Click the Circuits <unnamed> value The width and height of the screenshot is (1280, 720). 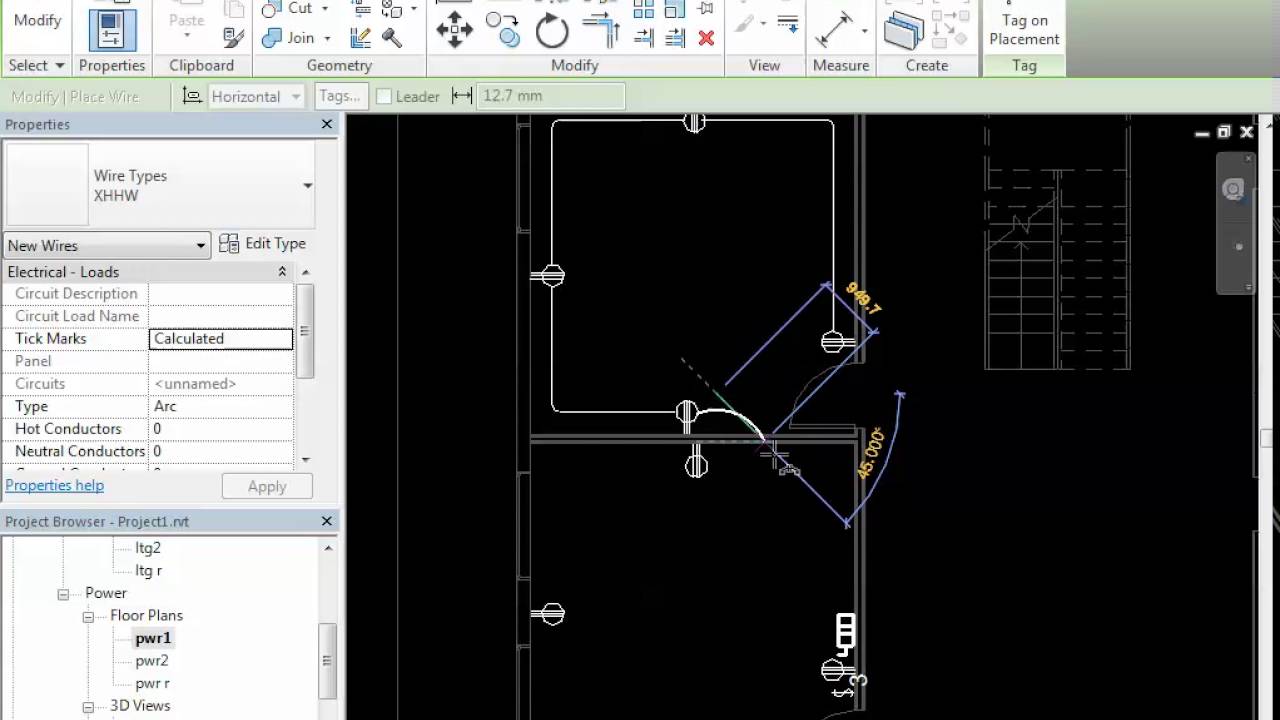coord(221,384)
